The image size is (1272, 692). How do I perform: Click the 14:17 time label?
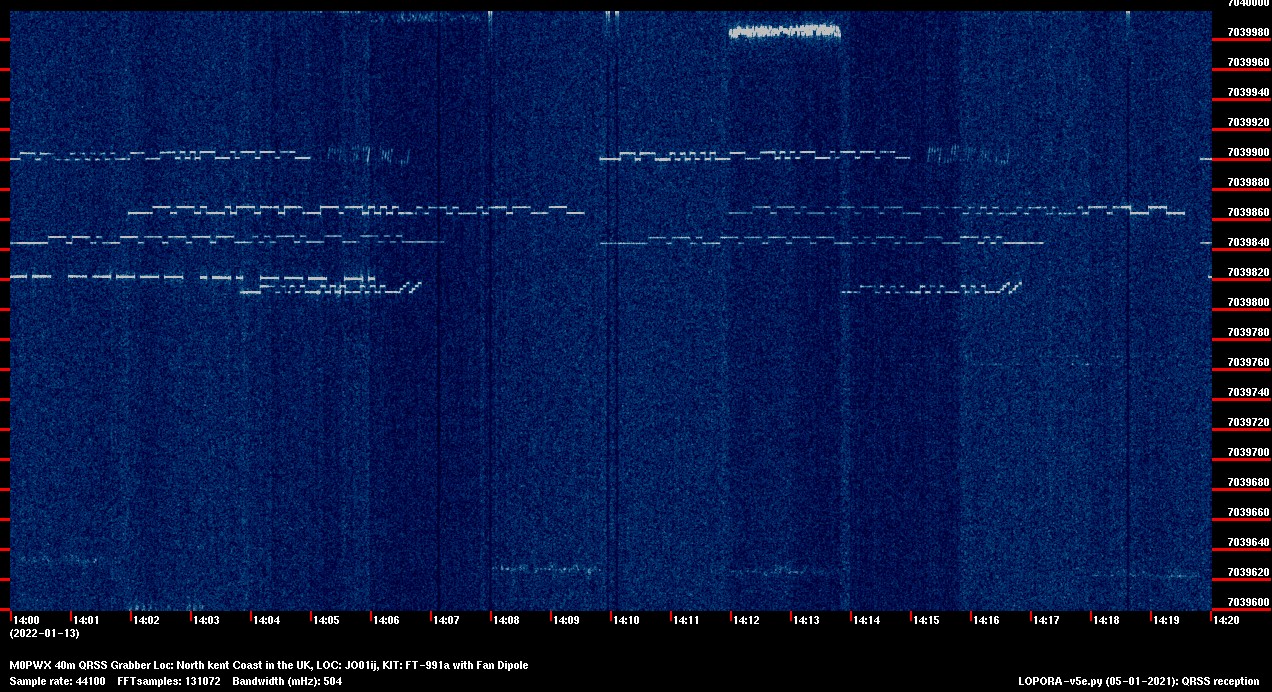[1046, 621]
